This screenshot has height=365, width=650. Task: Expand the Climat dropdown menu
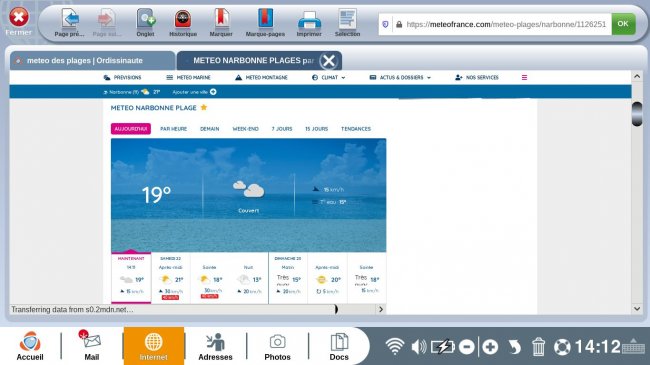328,78
